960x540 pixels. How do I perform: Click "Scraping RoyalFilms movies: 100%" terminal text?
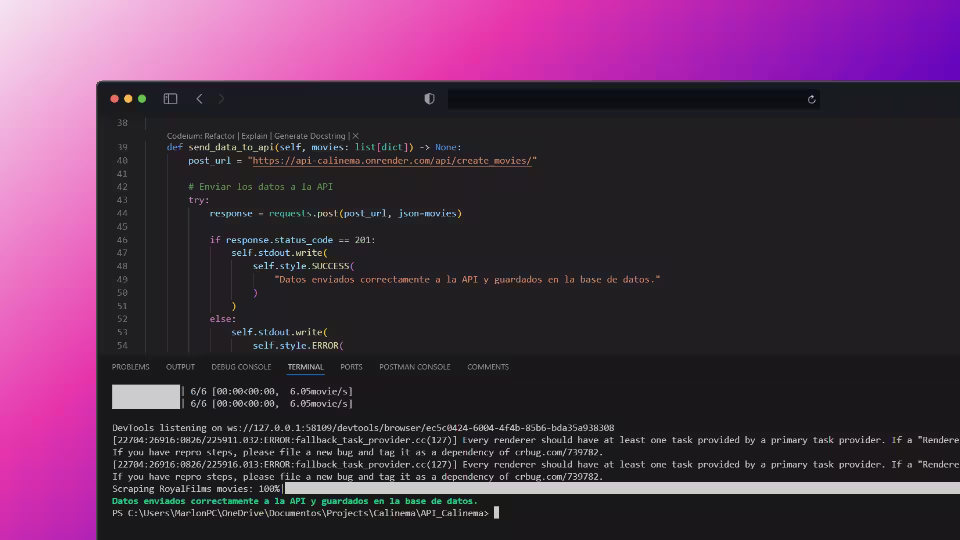click(196, 489)
